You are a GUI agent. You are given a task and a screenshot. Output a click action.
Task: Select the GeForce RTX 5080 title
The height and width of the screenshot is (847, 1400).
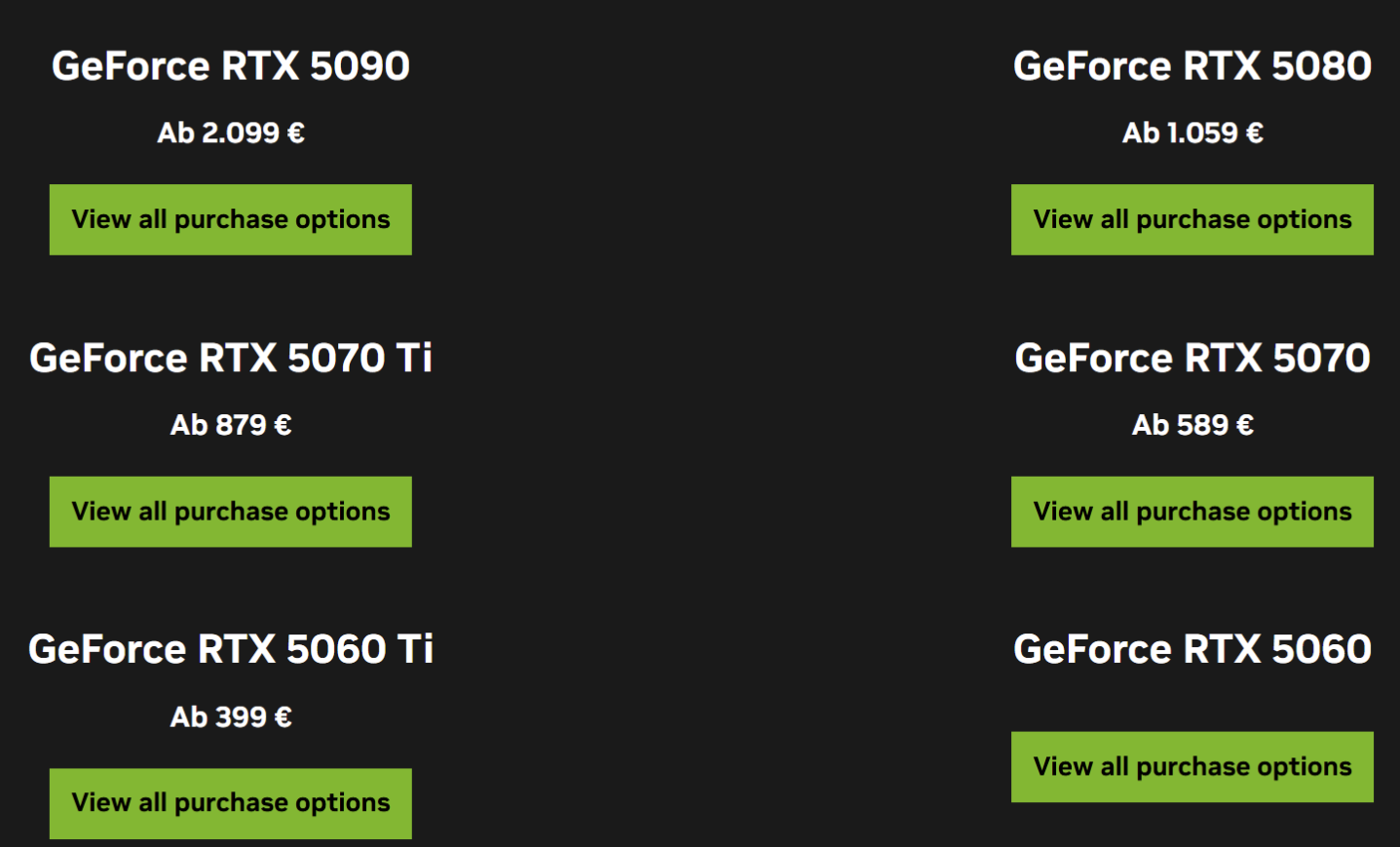tap(1192, 66)
